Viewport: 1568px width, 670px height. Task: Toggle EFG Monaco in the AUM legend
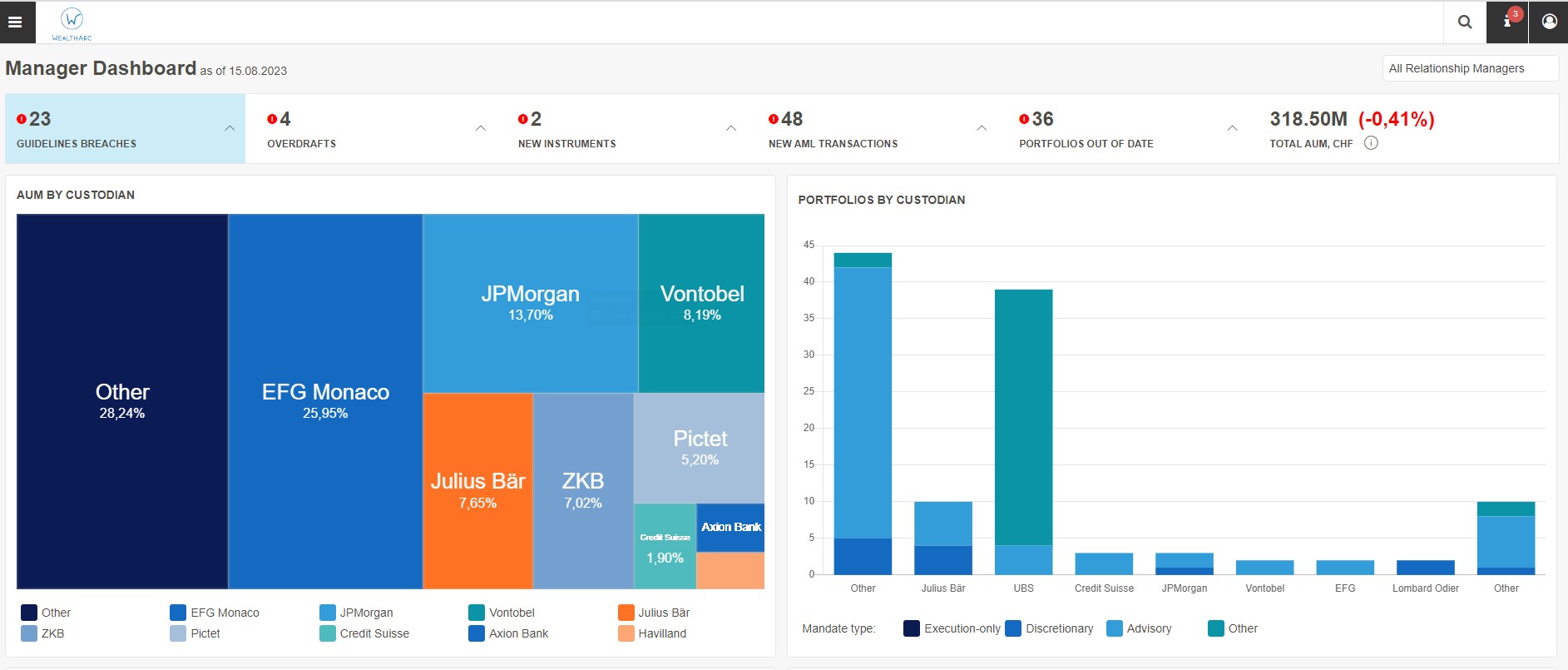pos(215,613)
